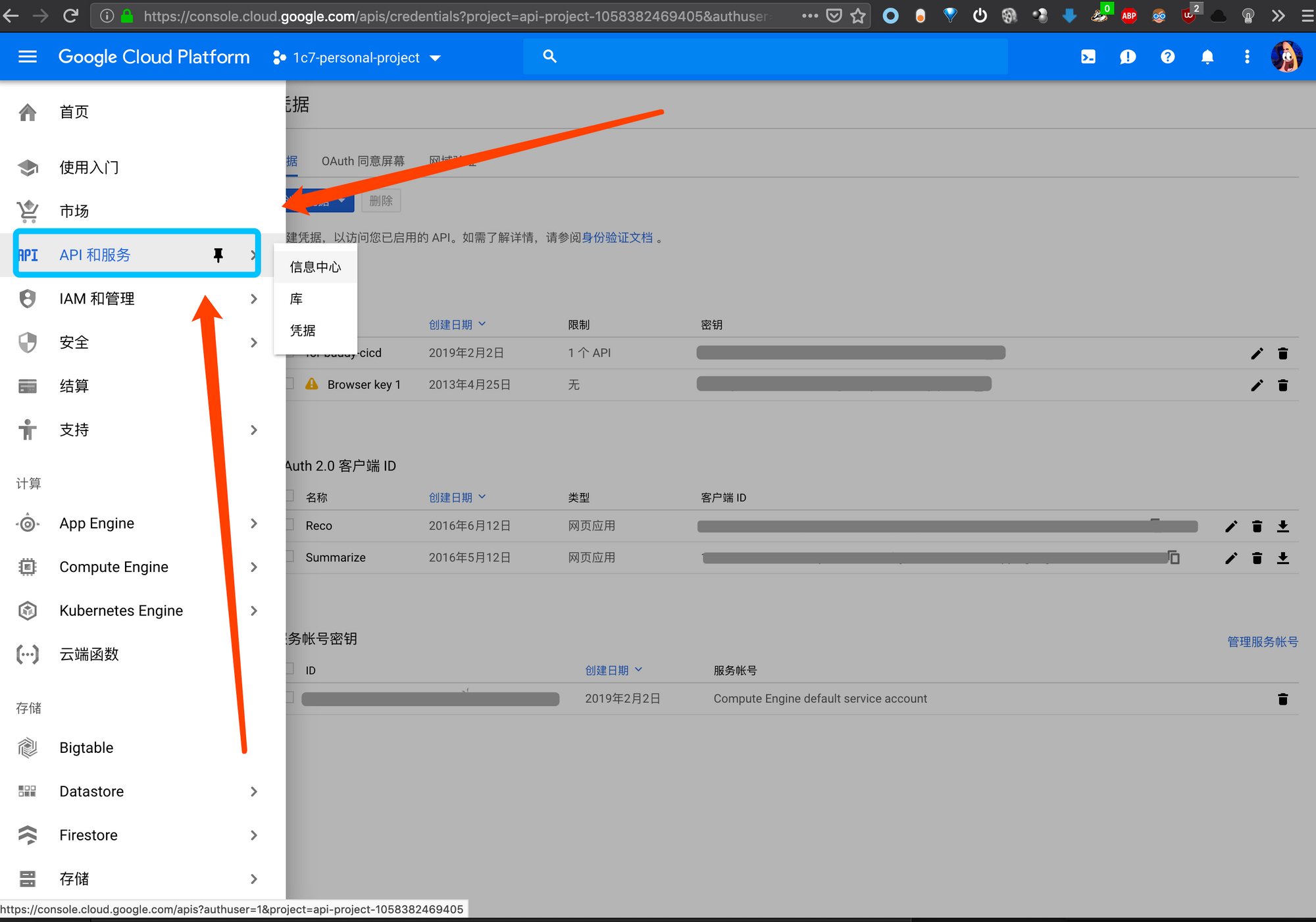Choose 凭据 from the API submenu
1316x922 pixels.
303,330
